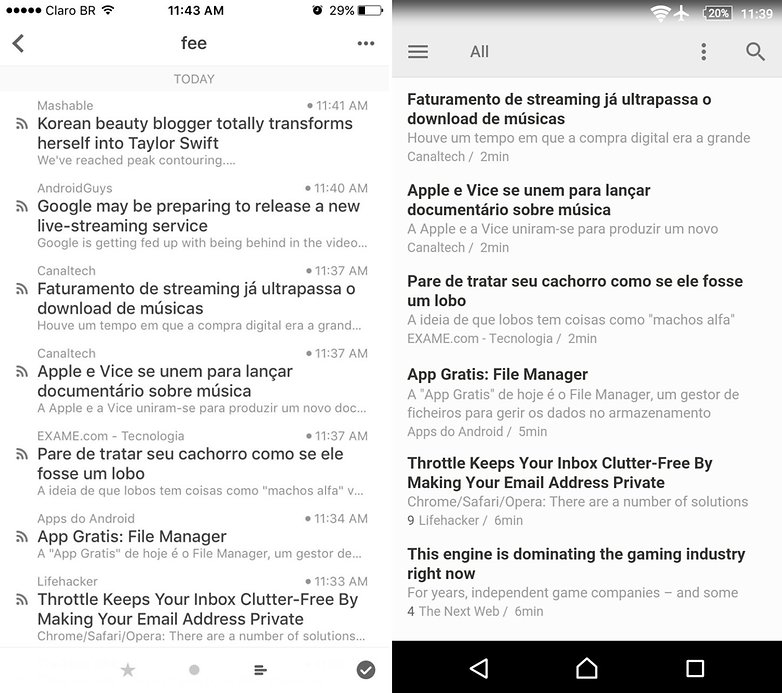
Task: Open Android 'Apple e Vice se unem' headline
Action: tap(529, 200)
